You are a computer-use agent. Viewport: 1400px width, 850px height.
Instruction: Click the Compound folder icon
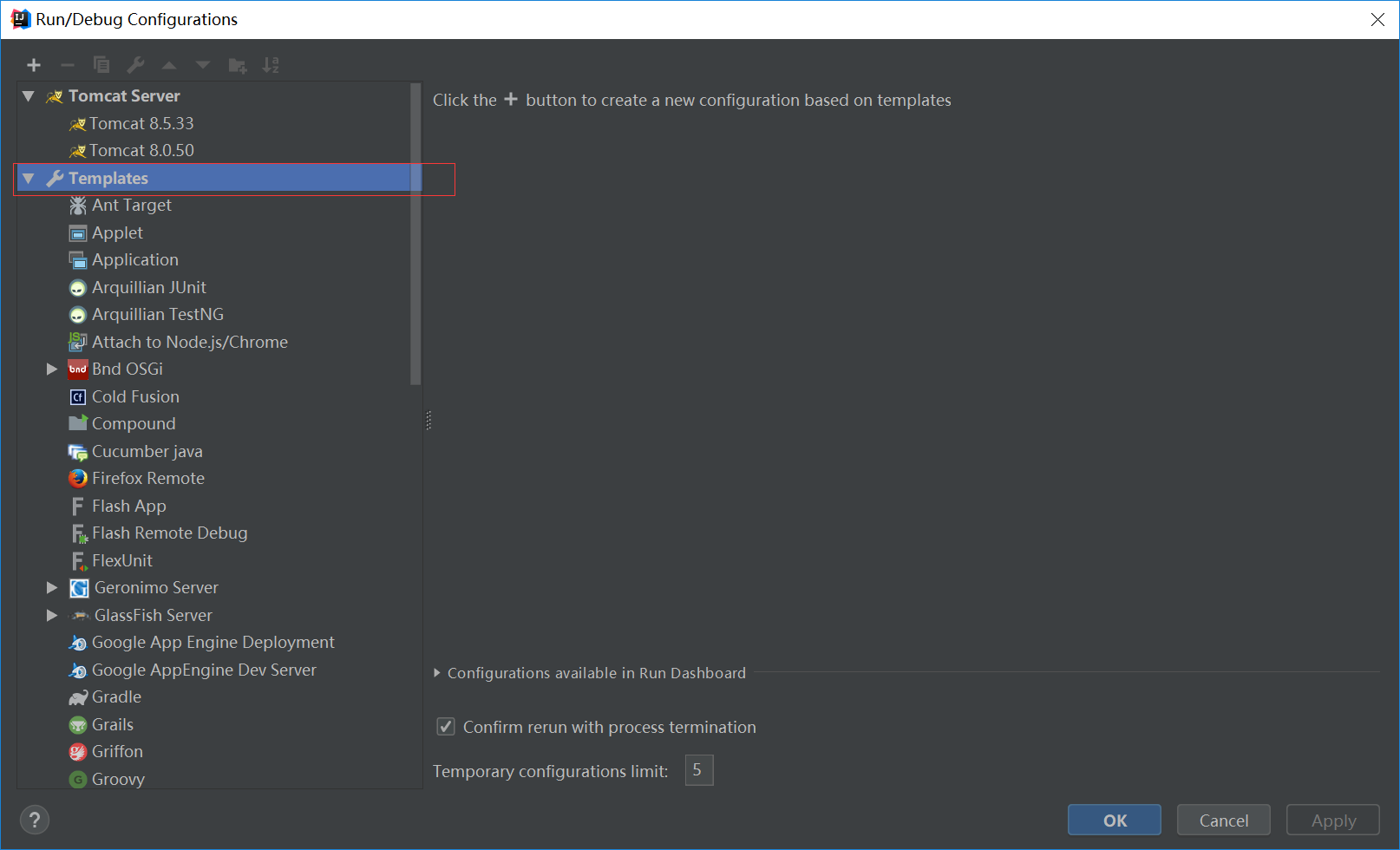pyautogui.click(x=78, y=423)
